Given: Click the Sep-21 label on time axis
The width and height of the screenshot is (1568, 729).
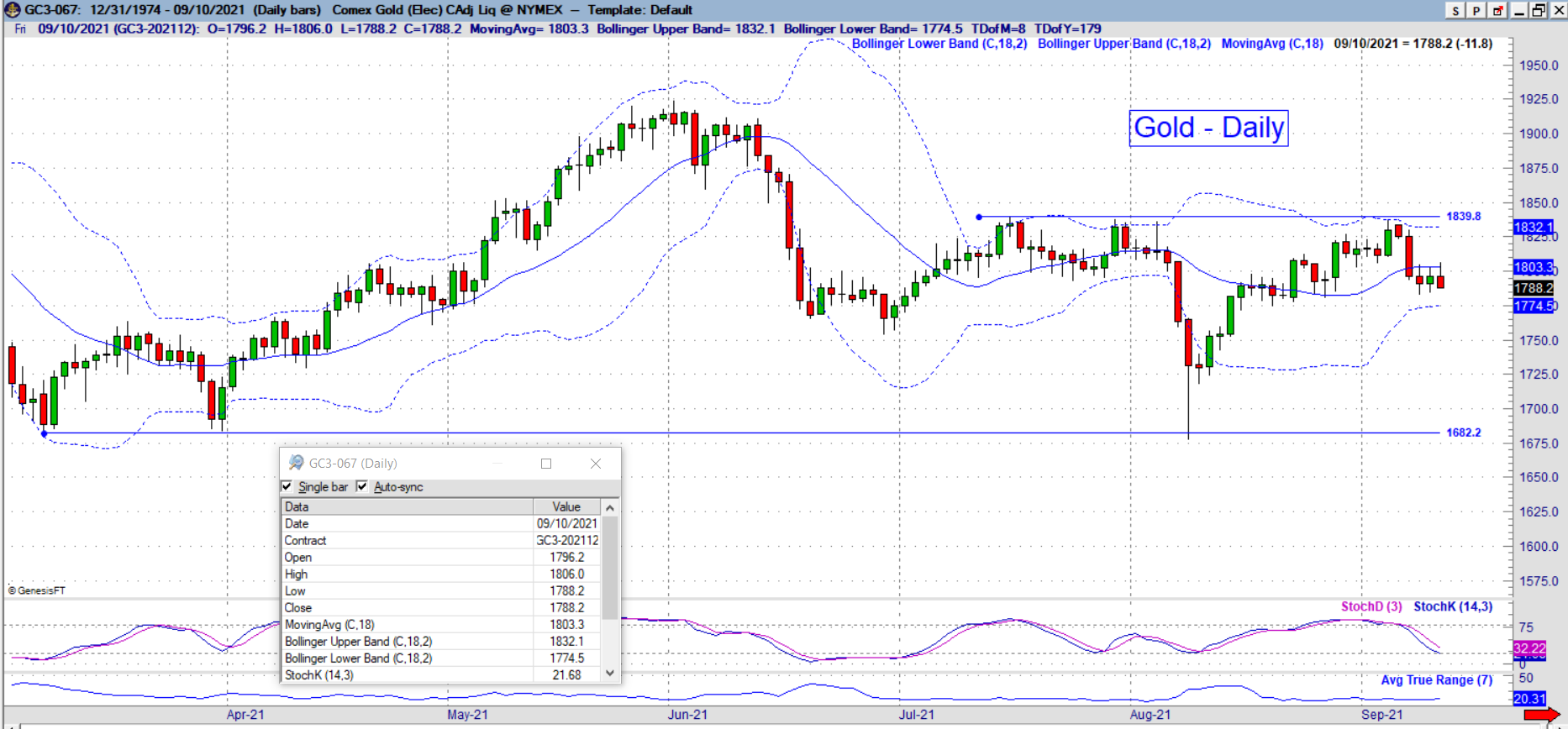Looking at the screenshot, I should tap(1382, 715).
